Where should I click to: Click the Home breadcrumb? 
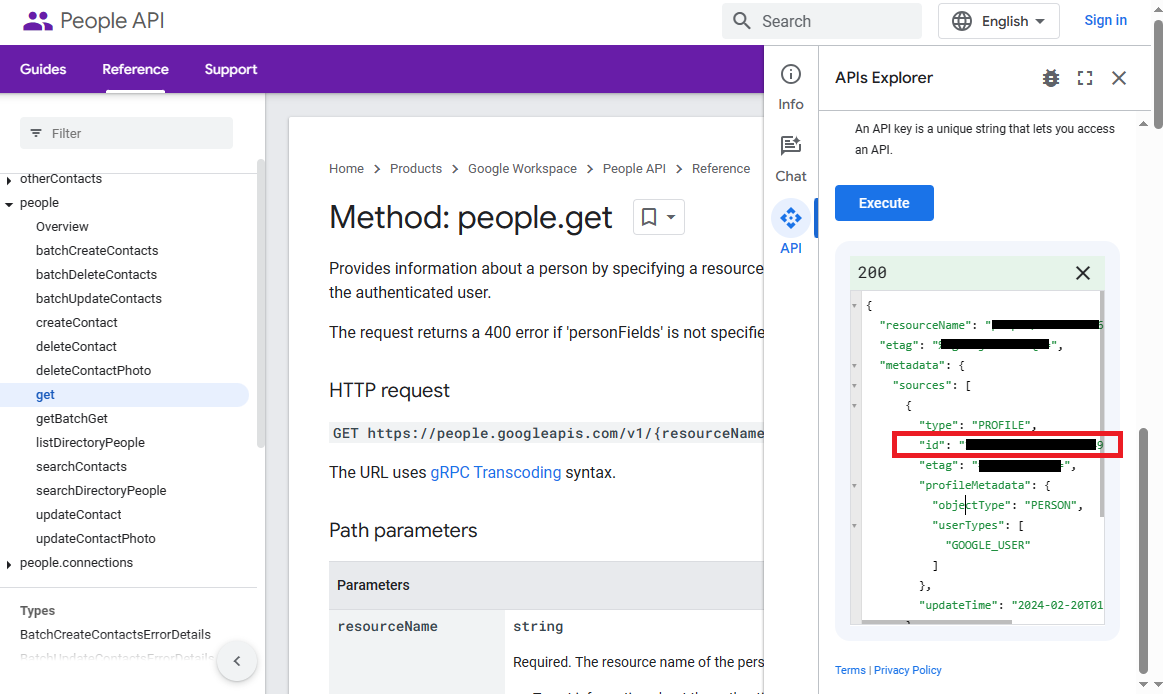coord(346,169)
